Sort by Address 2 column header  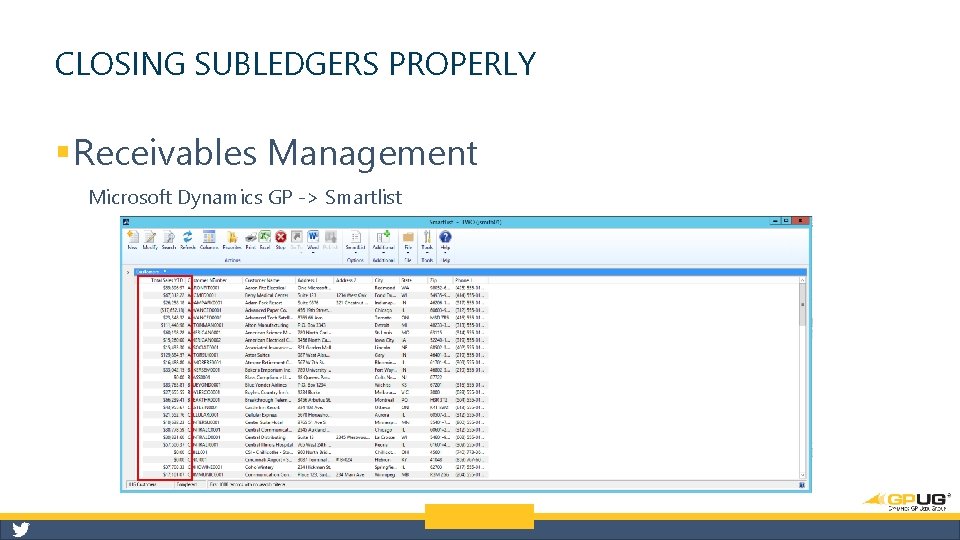pos(353,280)
